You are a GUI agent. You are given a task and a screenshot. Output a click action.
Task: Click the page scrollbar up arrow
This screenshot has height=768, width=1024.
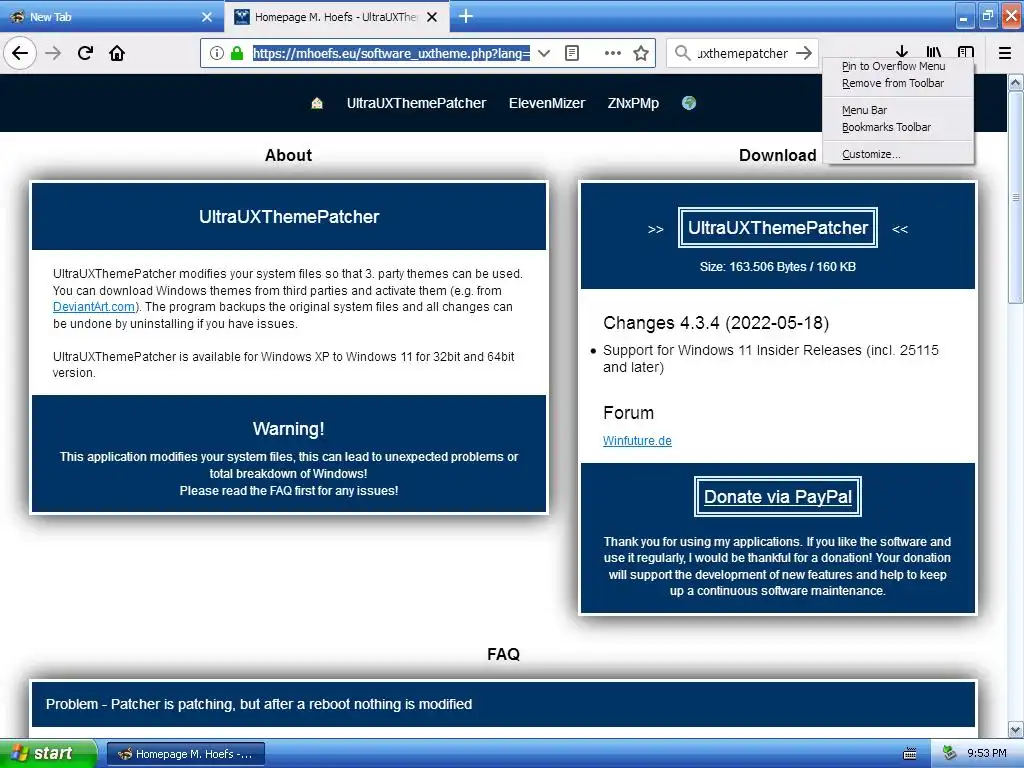pos(1016,82)
